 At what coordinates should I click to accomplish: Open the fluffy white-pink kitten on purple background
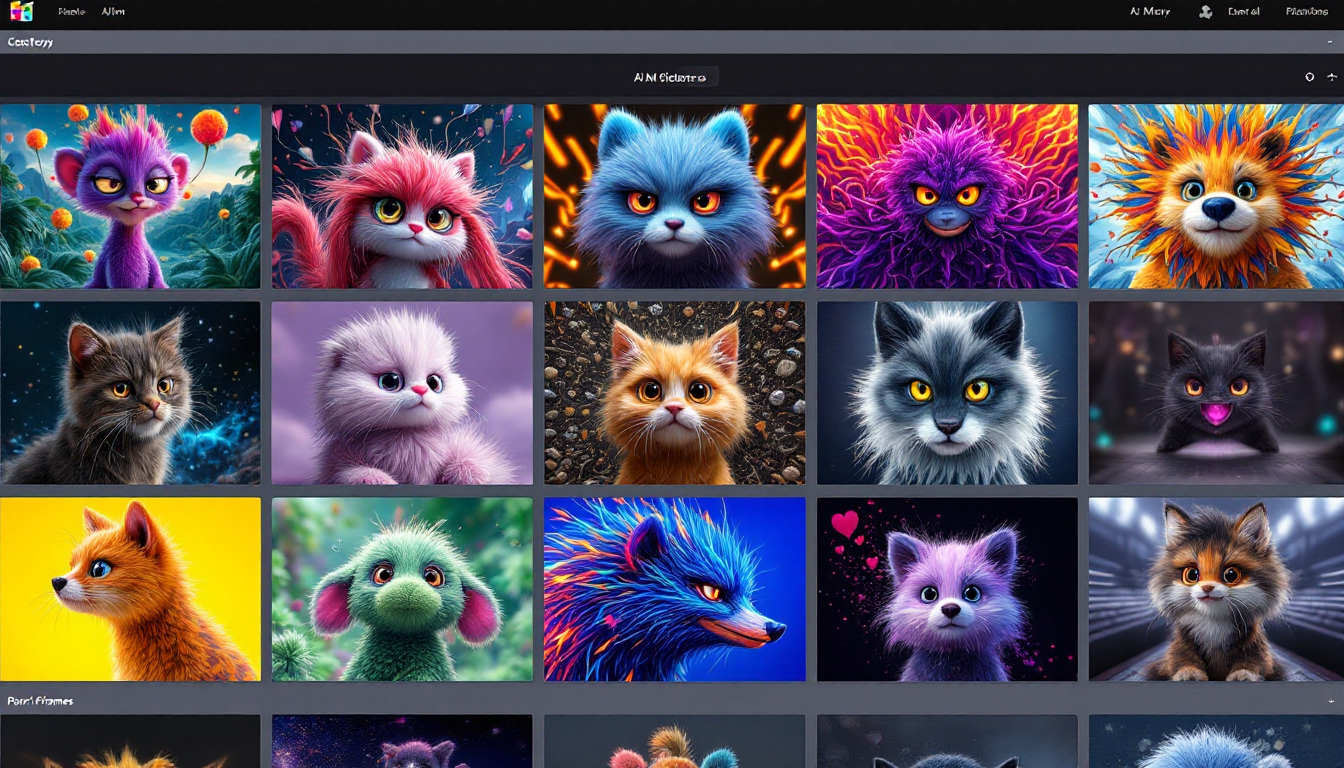point(402,393)
